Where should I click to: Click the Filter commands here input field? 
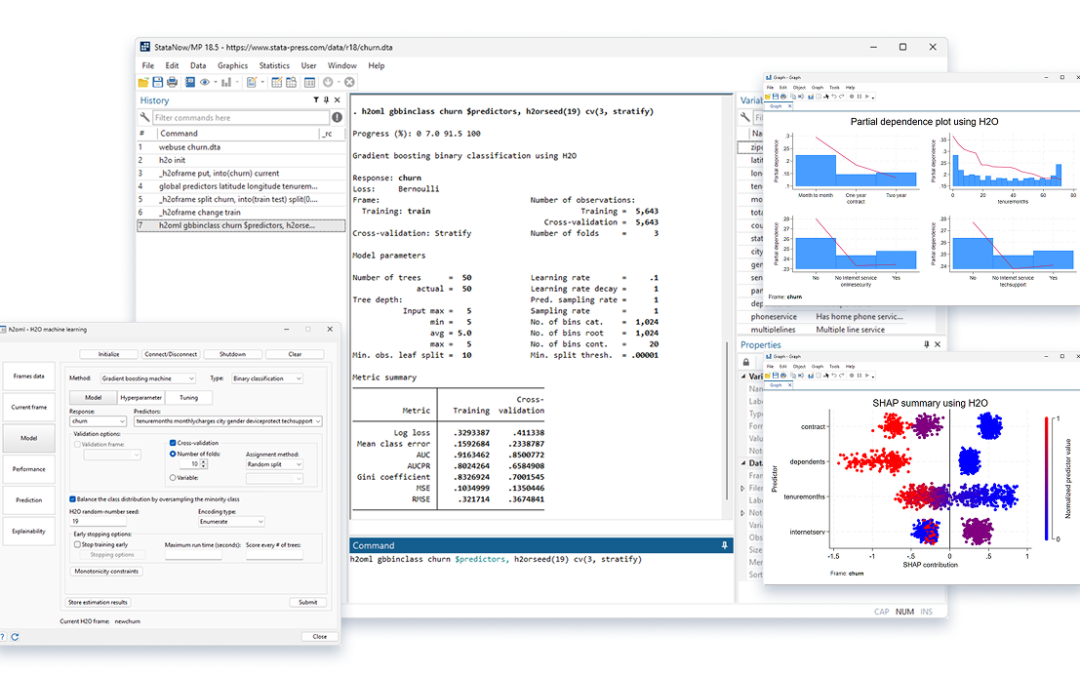point(241,118)
